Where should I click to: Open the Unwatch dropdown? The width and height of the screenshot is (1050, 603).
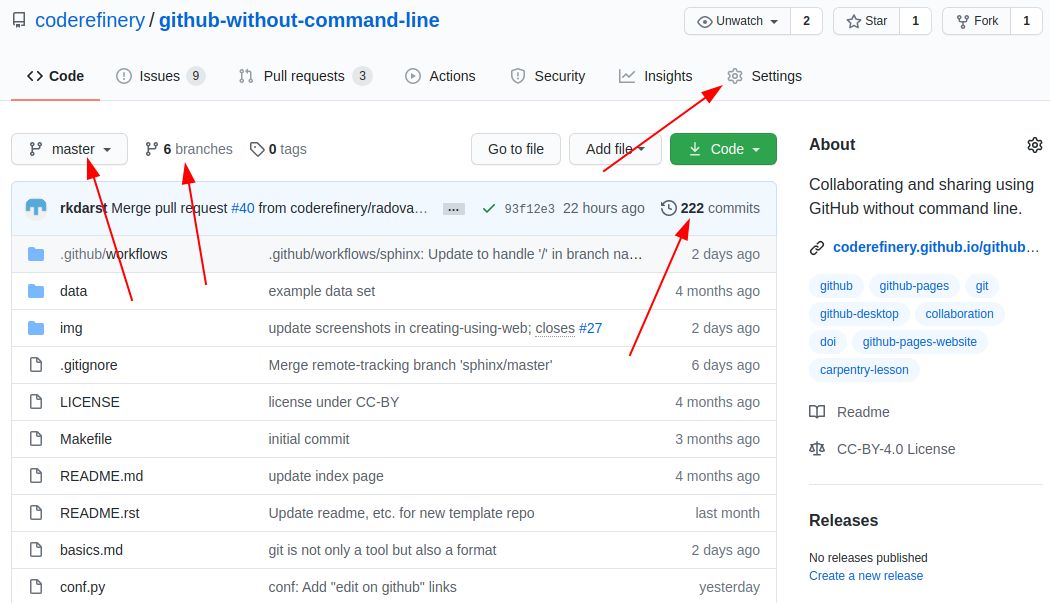pos(737,21)
